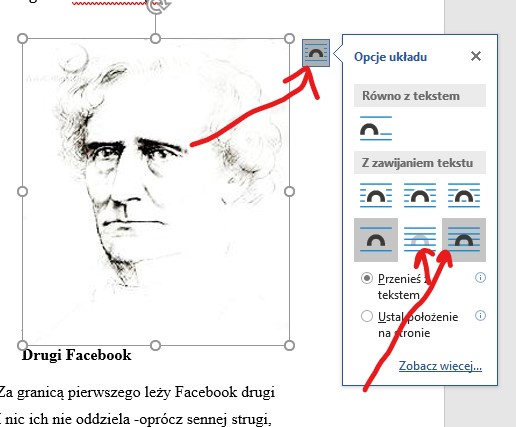Click the image rotation handle
Screen dimensions: 516x427
tap(159, 6)
